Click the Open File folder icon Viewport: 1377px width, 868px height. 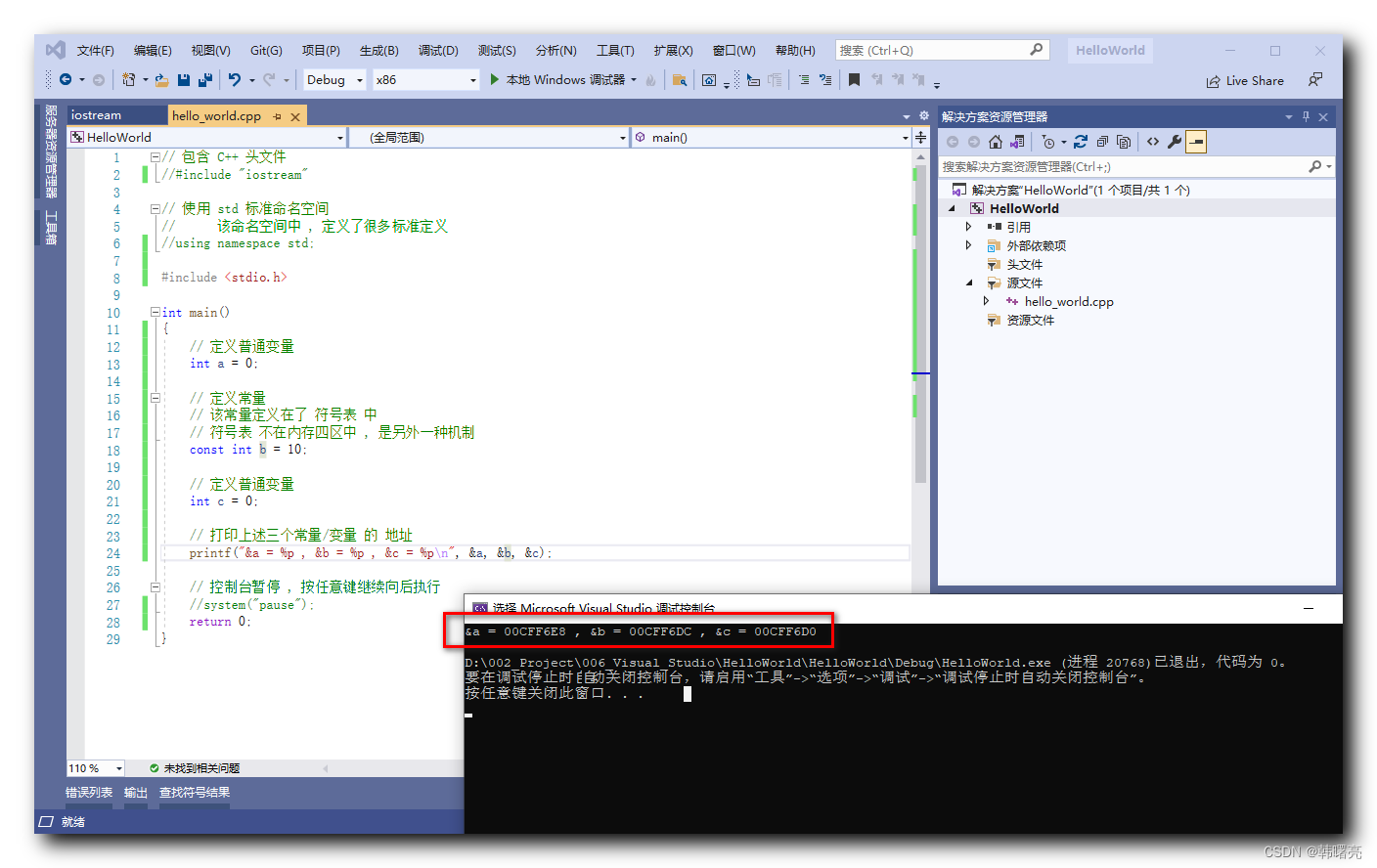pos(162,80)
